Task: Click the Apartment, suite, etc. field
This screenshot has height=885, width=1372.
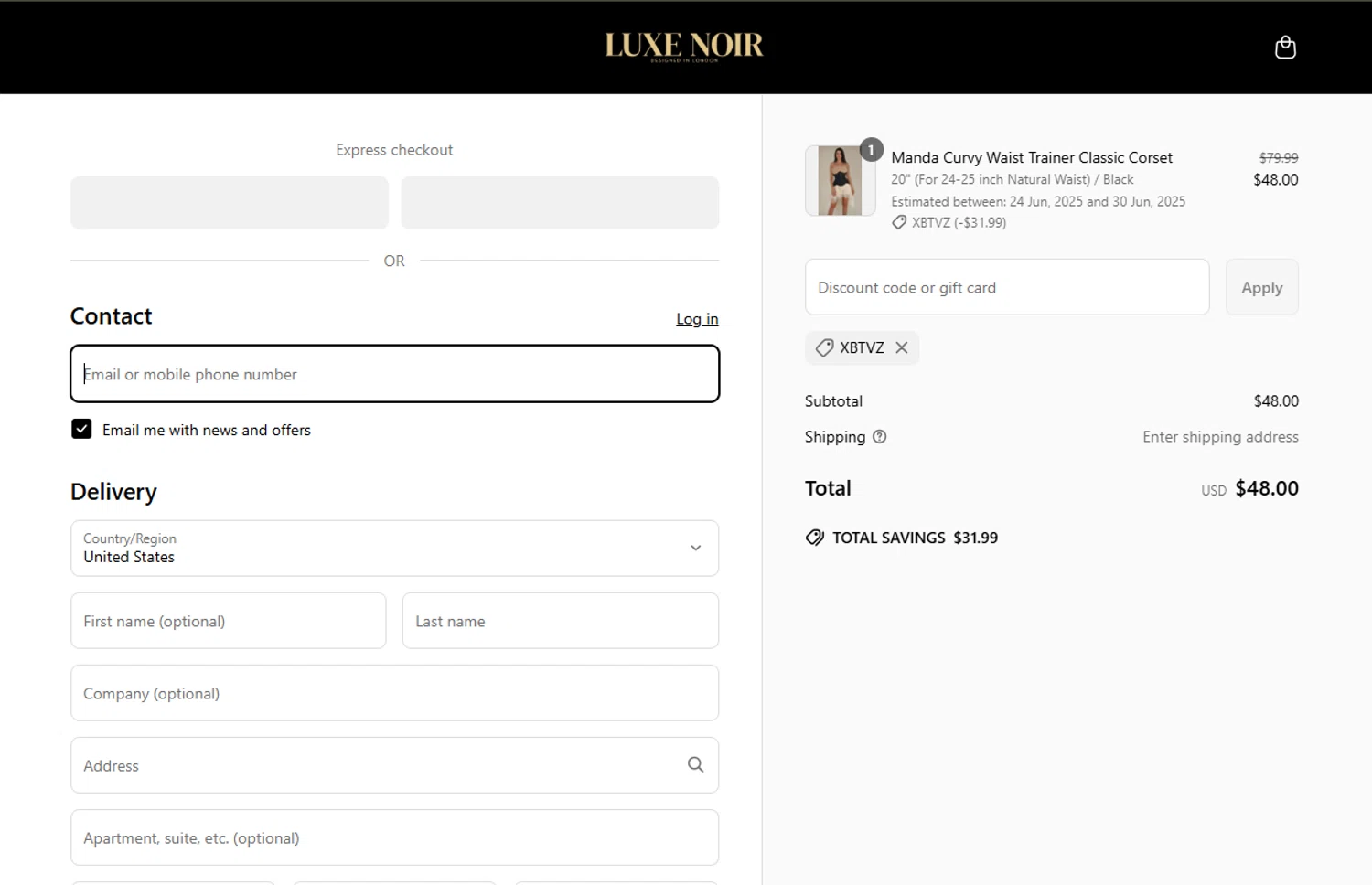Action: pyautogui.click(x=394, y=837)
